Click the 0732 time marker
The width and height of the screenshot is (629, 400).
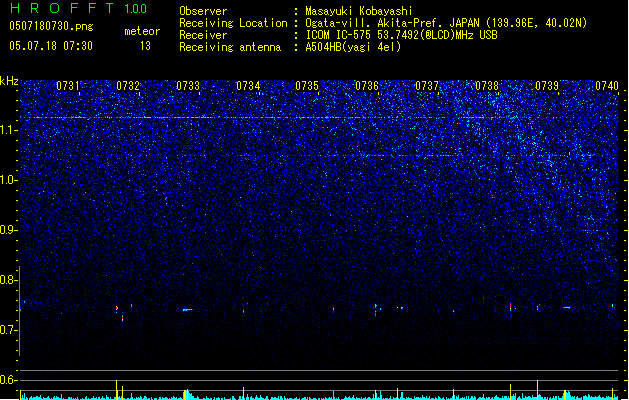pos(128,86)
